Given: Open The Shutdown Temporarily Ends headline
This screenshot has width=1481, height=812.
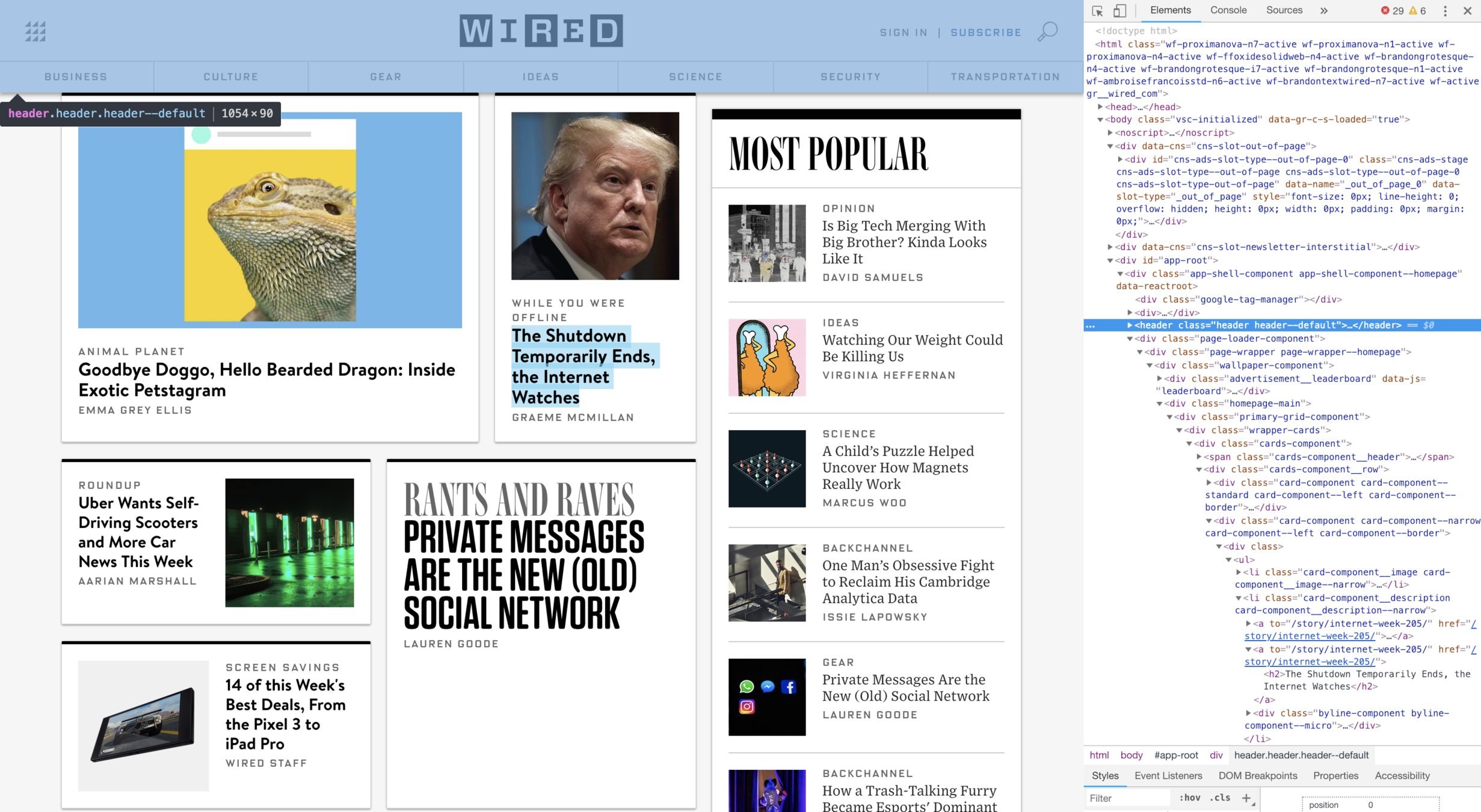Looking at the screenshot, I should coord(583,366).
